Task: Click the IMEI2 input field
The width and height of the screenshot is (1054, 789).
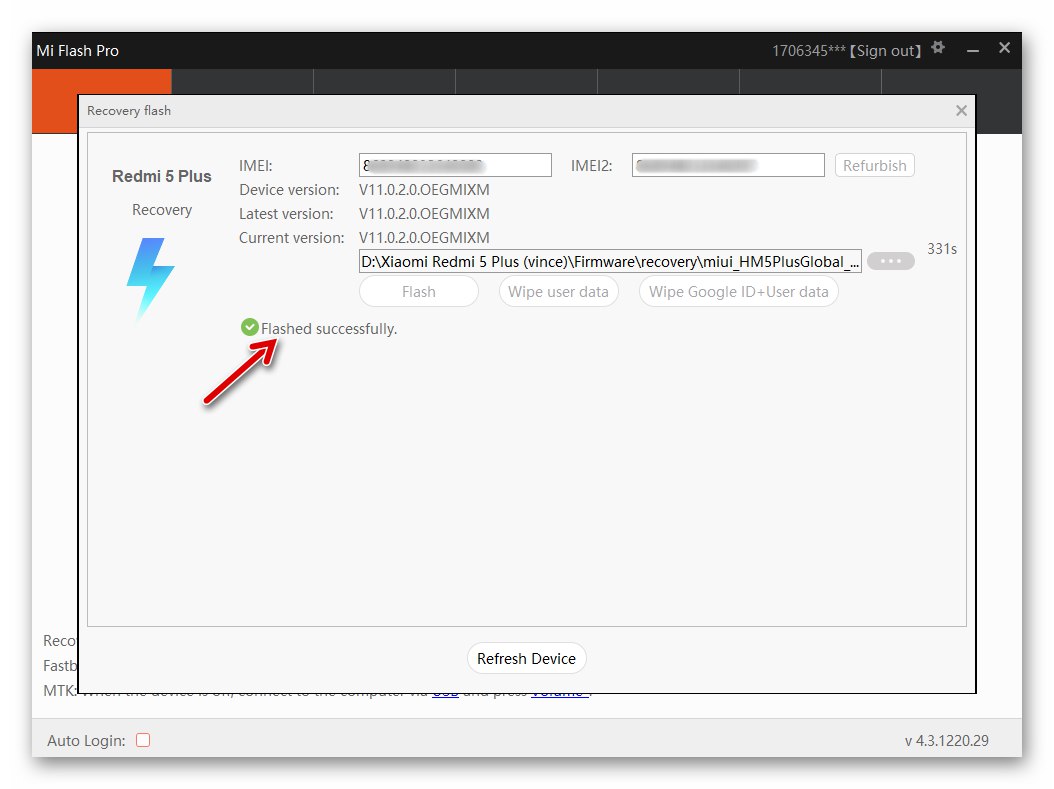Action: [728, 165]
